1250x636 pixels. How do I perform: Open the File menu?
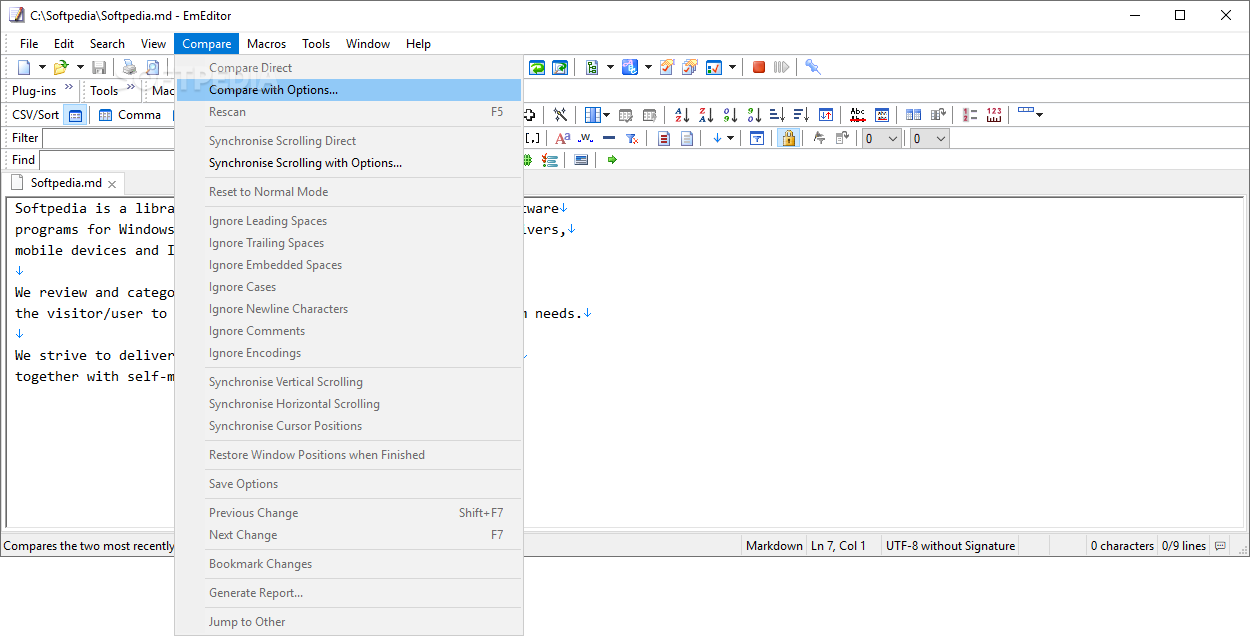click(x=29, y=43)
